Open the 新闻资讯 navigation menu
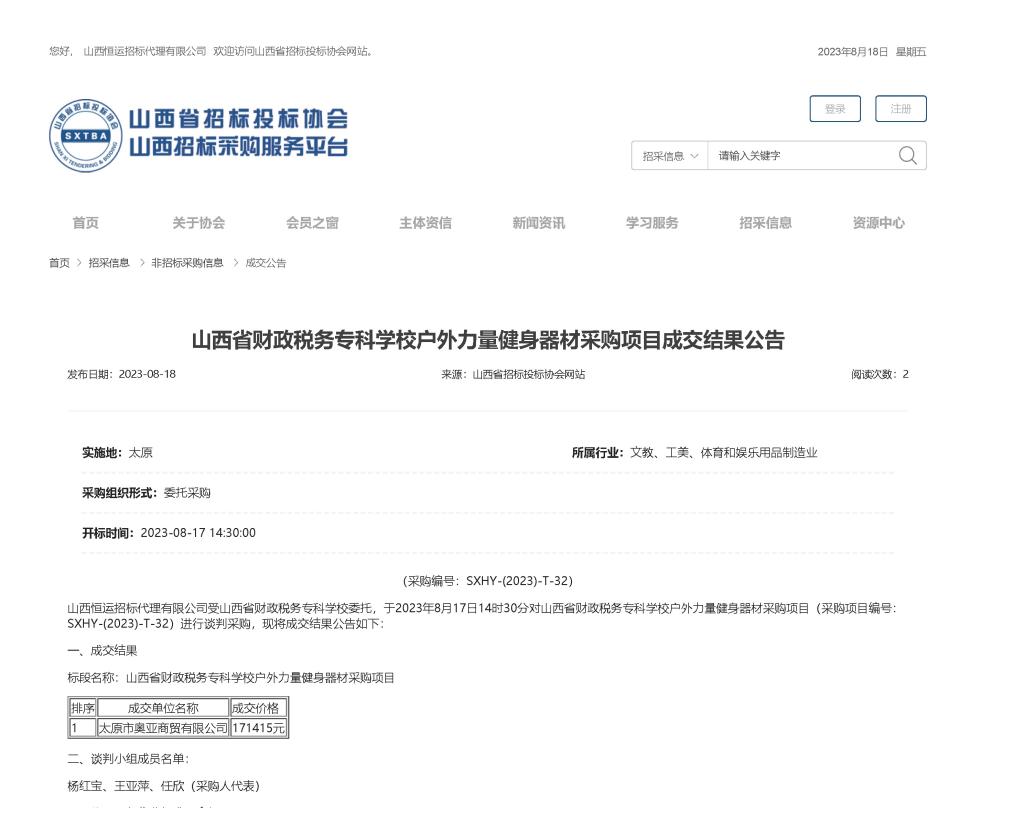Viewport: 1024px width, 835px height. pyautogui.click(x=538, y=223)
